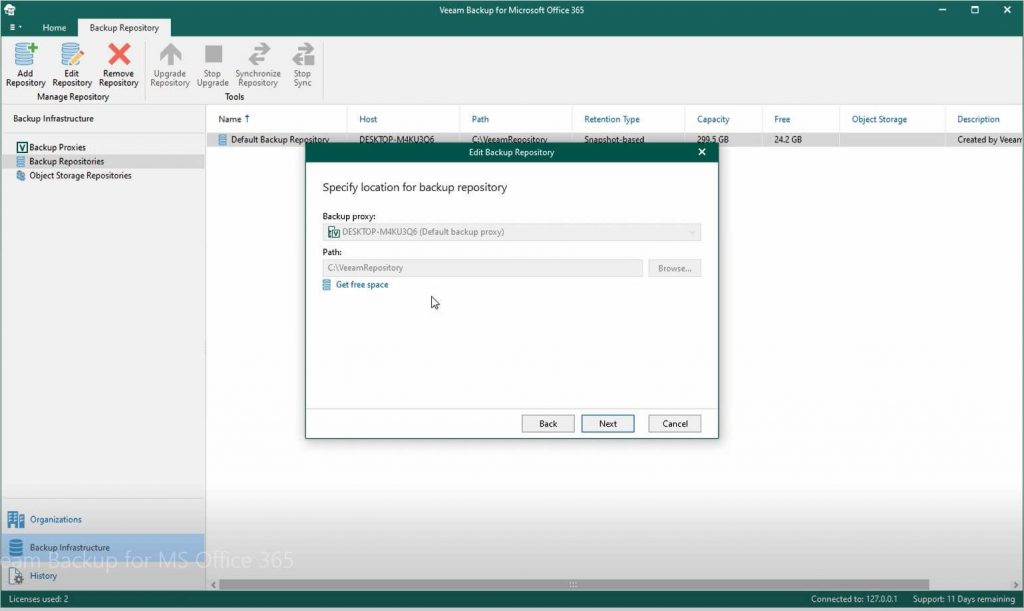The image size is (1024, 611).
Task: Click the Path input field
Action: pyautogui.click(x=483, y=268)
